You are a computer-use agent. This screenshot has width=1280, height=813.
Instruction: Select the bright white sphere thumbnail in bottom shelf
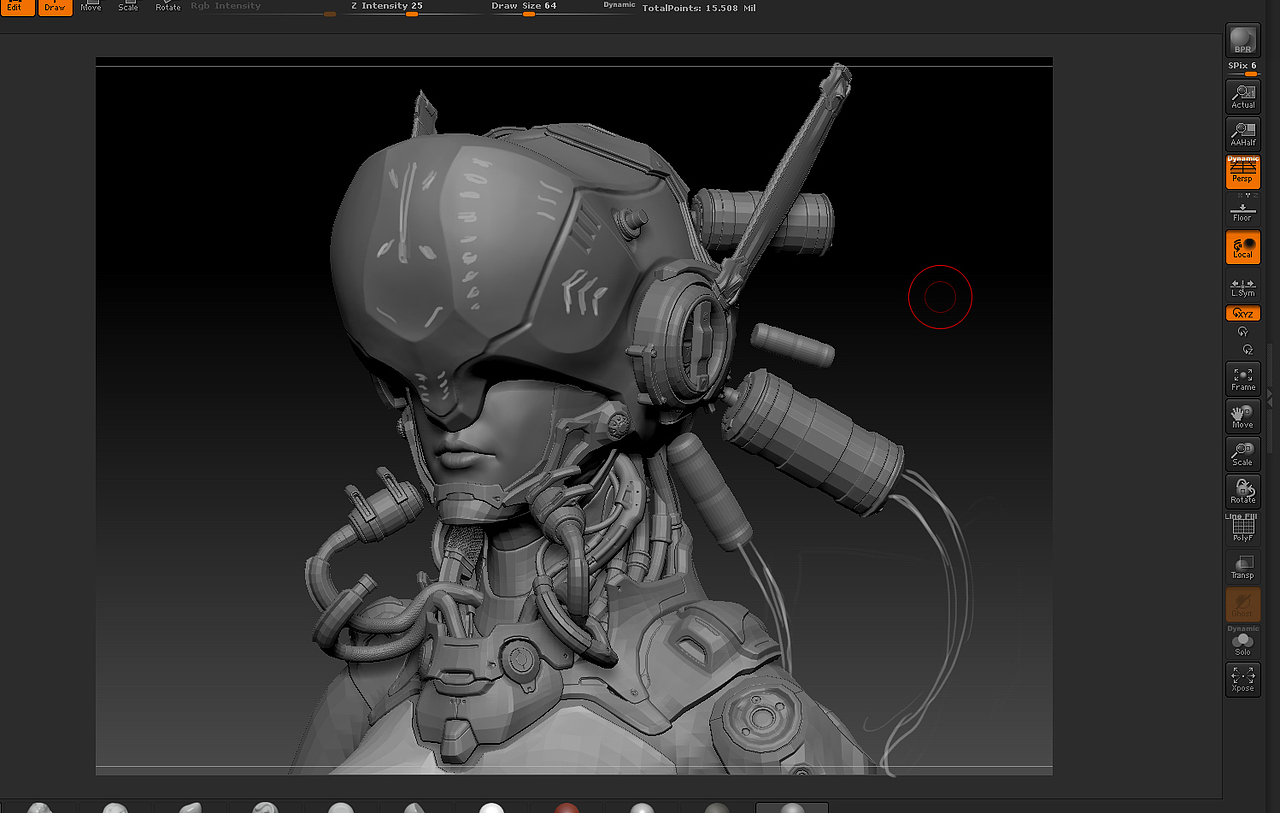[490, 807]
